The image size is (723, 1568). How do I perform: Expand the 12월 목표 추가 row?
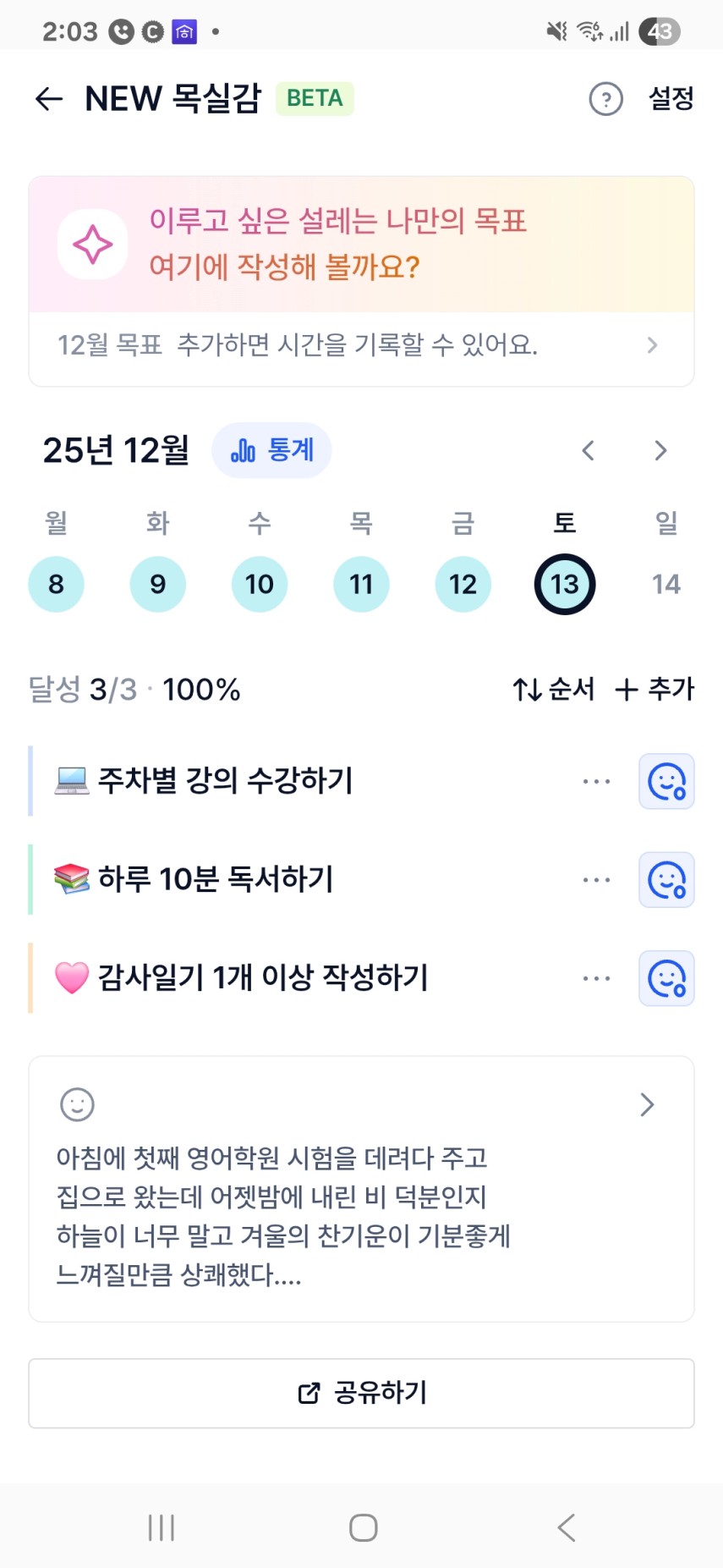pos(651,345)
